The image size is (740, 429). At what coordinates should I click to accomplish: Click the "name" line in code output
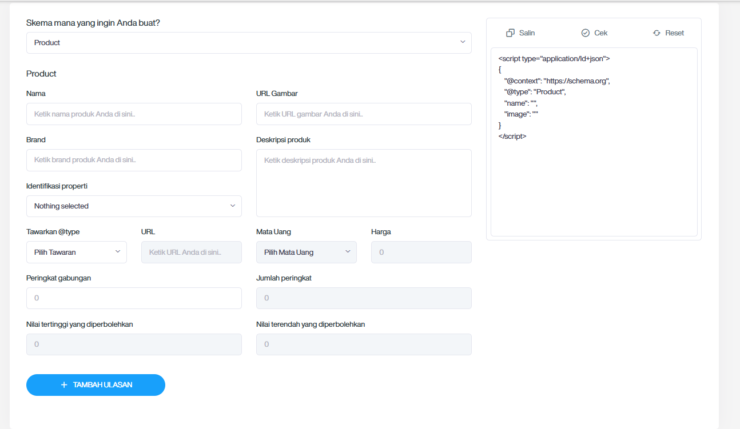521,103
